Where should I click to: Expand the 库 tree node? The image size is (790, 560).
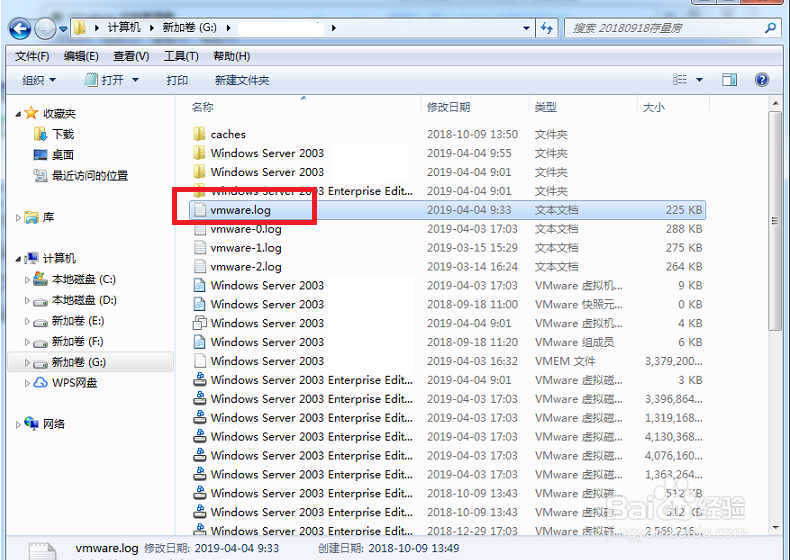click(18, 218)
